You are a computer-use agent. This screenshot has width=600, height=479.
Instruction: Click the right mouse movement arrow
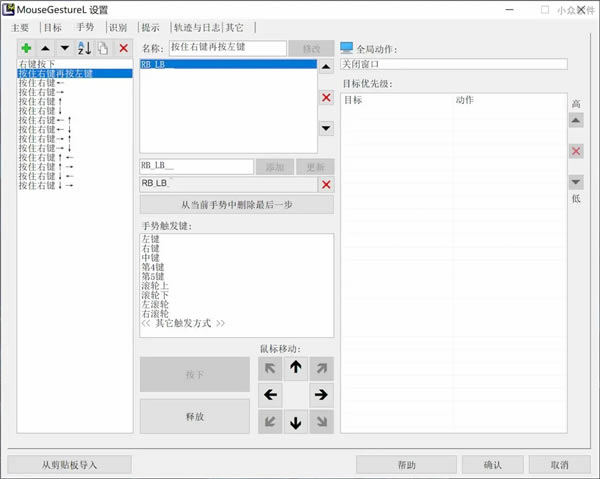point(321,394)
